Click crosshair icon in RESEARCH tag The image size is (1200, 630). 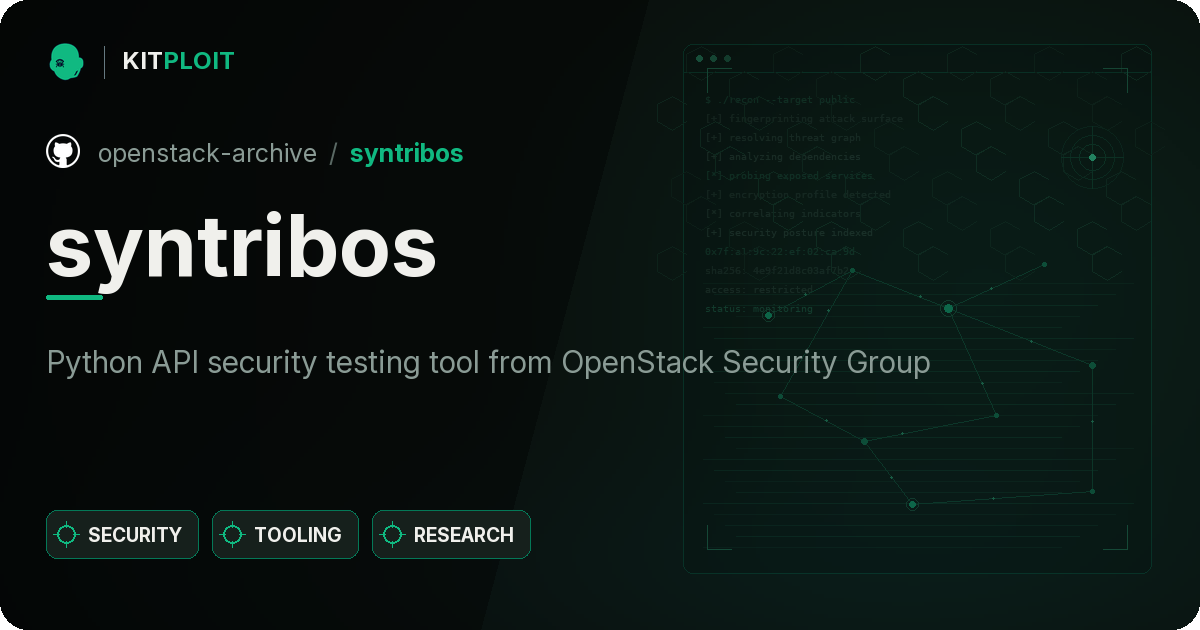(x=393, y=535)
